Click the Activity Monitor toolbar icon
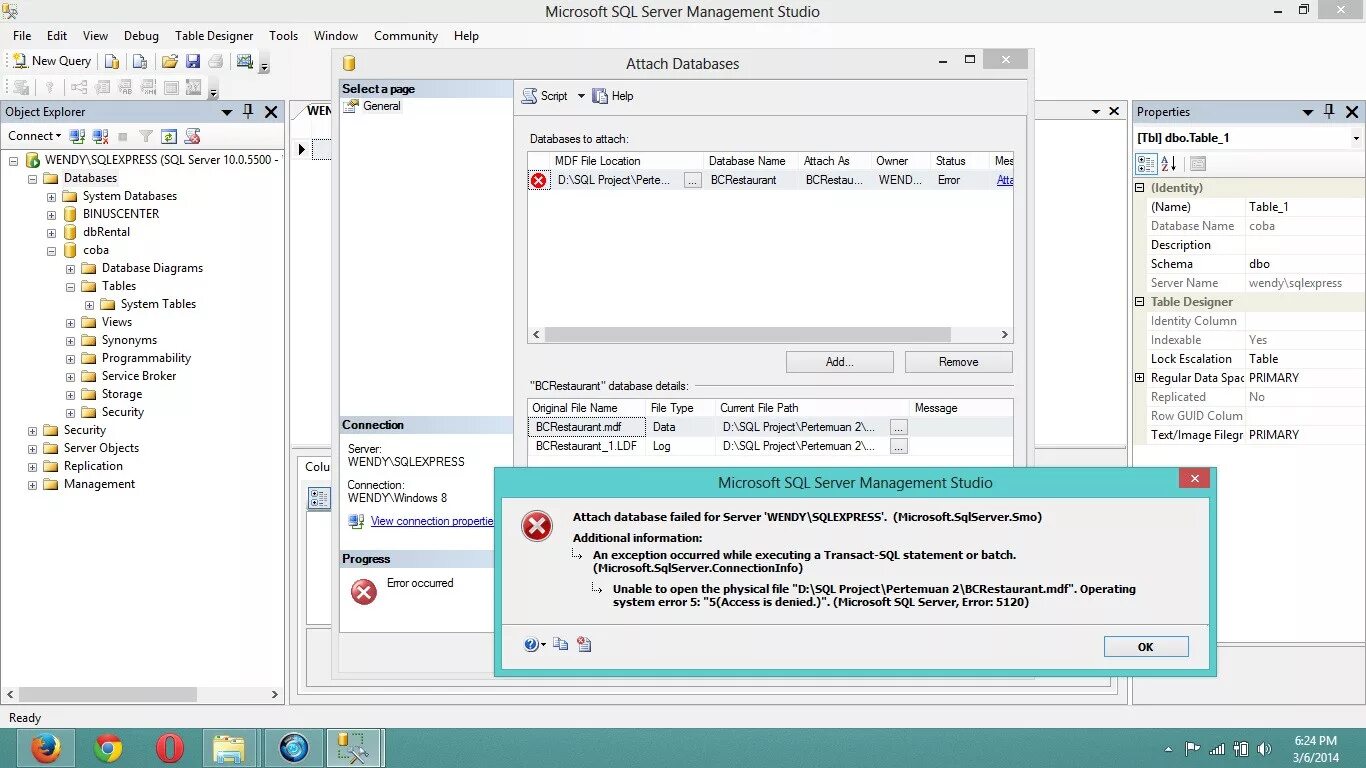This screenshot has height=768, width=1366. coord(245,61)
